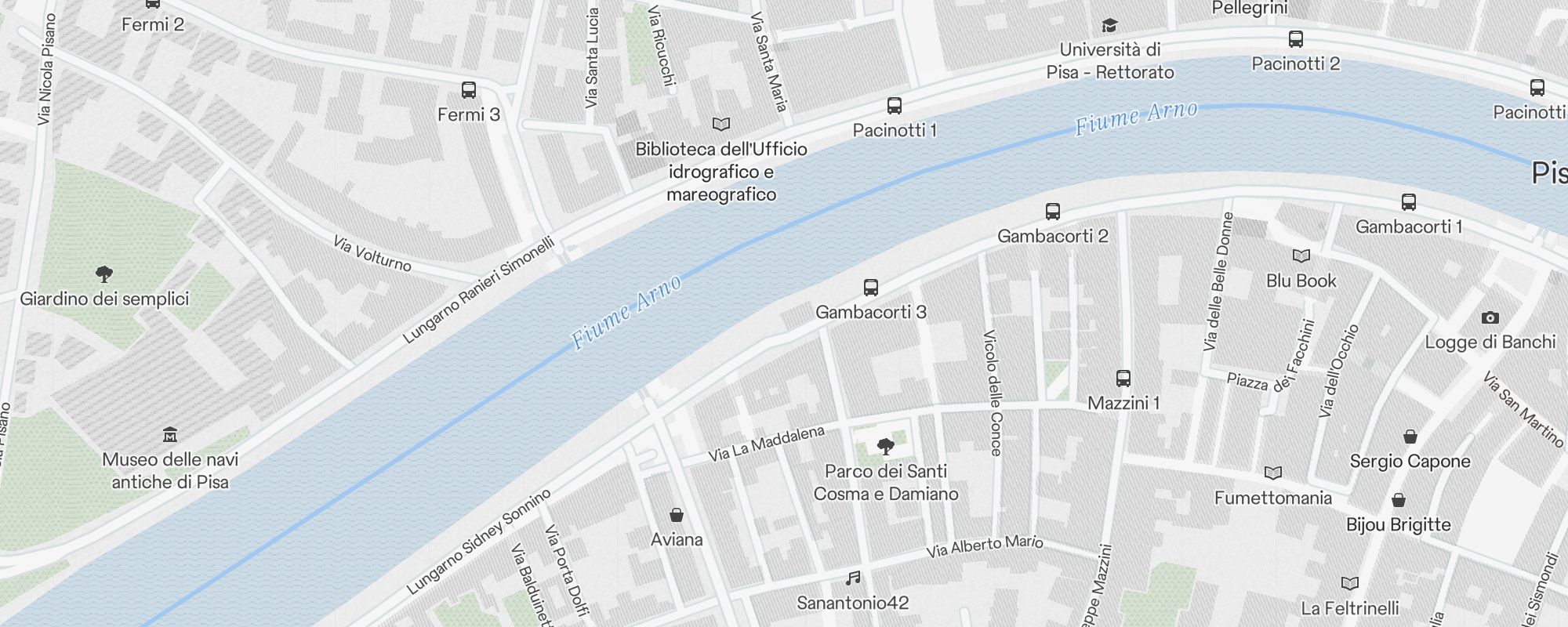
Task: Click the La Feltrinelli book icon
Action: coord(1350,584)
